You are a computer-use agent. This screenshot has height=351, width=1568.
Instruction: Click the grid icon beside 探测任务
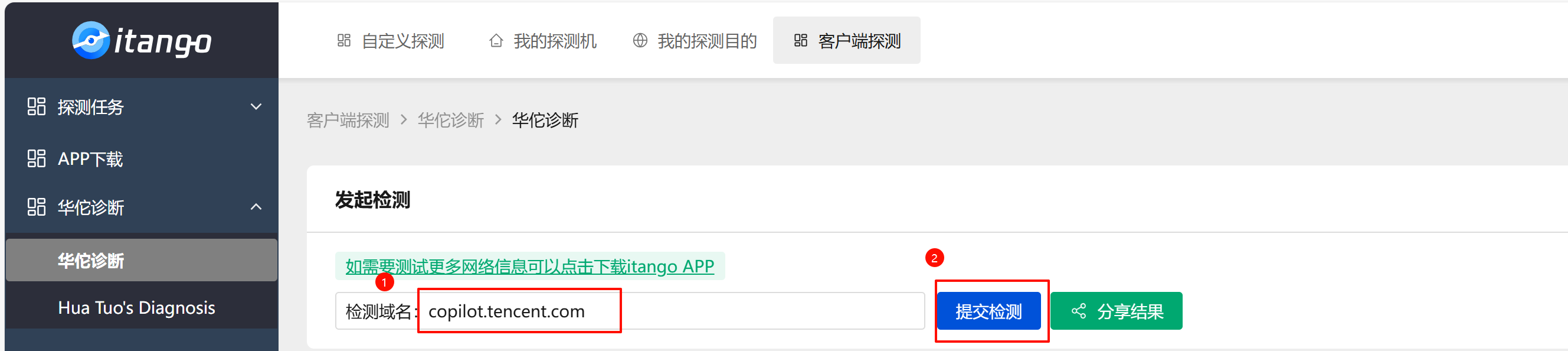tap(37, 106)
